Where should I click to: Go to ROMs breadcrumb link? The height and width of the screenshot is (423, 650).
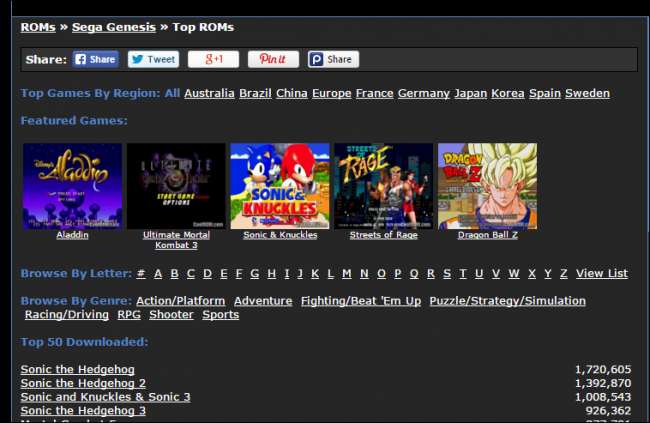coord(38,27)
